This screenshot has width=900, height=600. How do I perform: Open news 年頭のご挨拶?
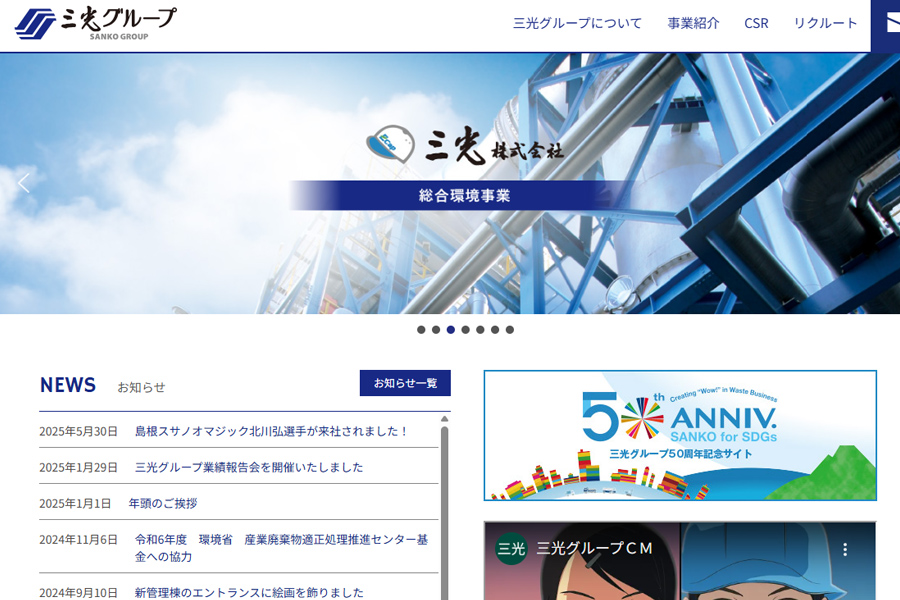(163, 504)
